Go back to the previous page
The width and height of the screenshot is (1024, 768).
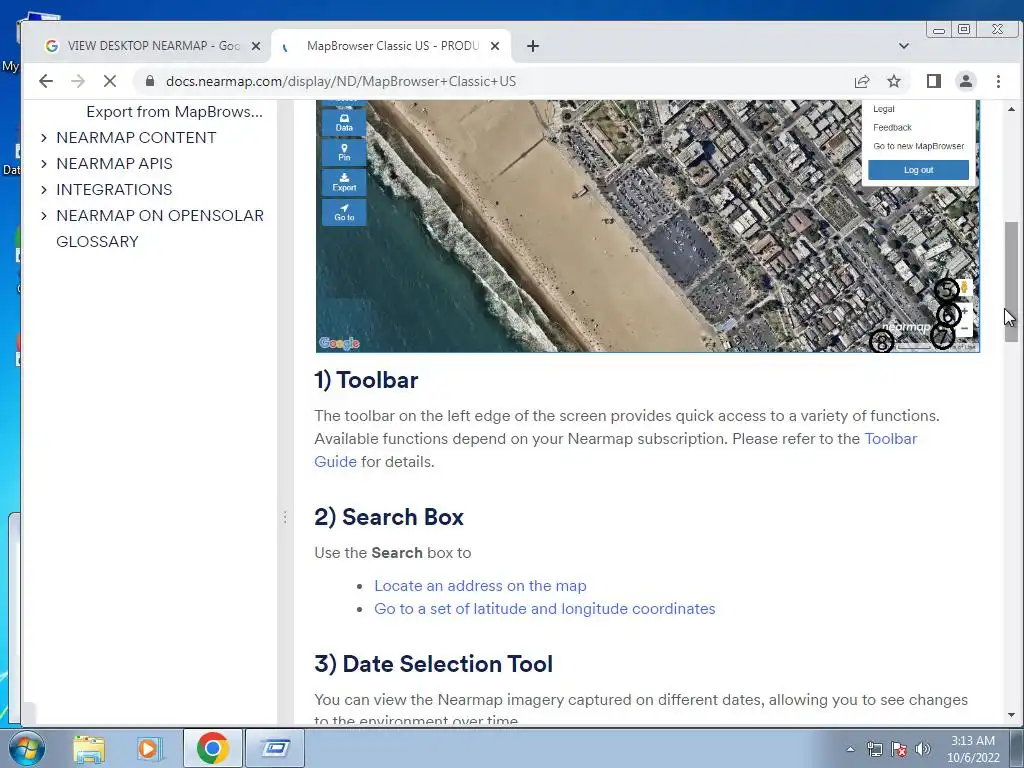point(46,81)
